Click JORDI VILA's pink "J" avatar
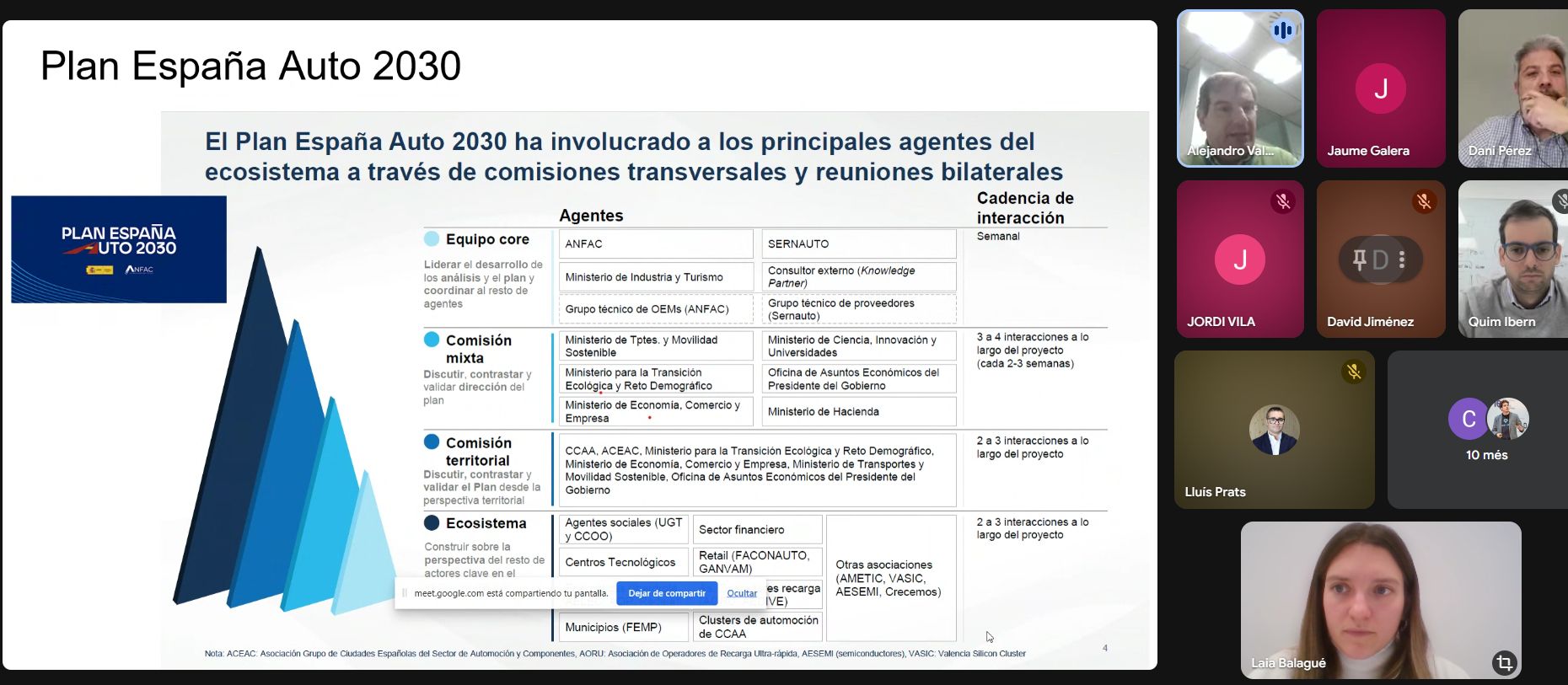Viewport: 1568px width, 685px height. 1239,260
